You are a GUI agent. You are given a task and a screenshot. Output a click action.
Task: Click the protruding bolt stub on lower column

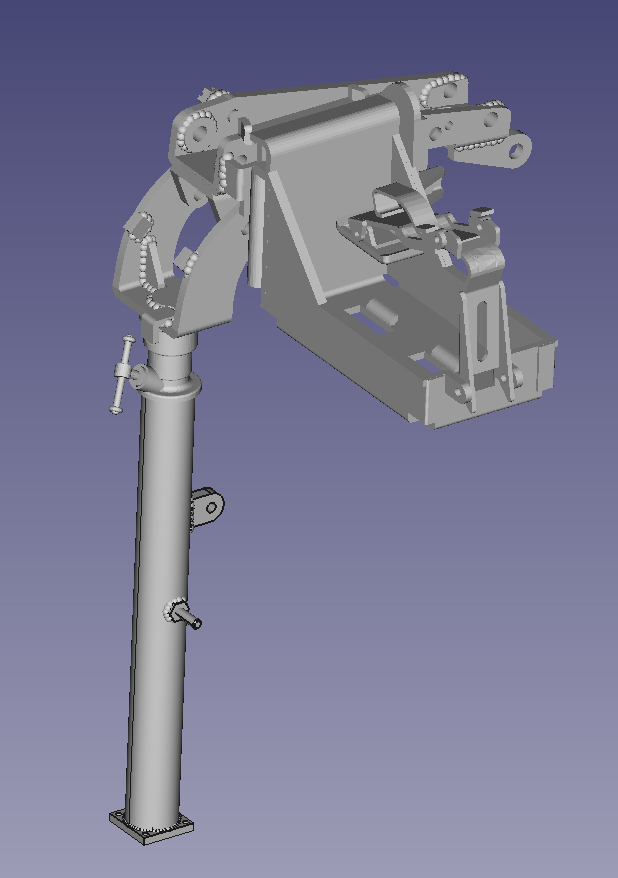[x=183, y=614]
